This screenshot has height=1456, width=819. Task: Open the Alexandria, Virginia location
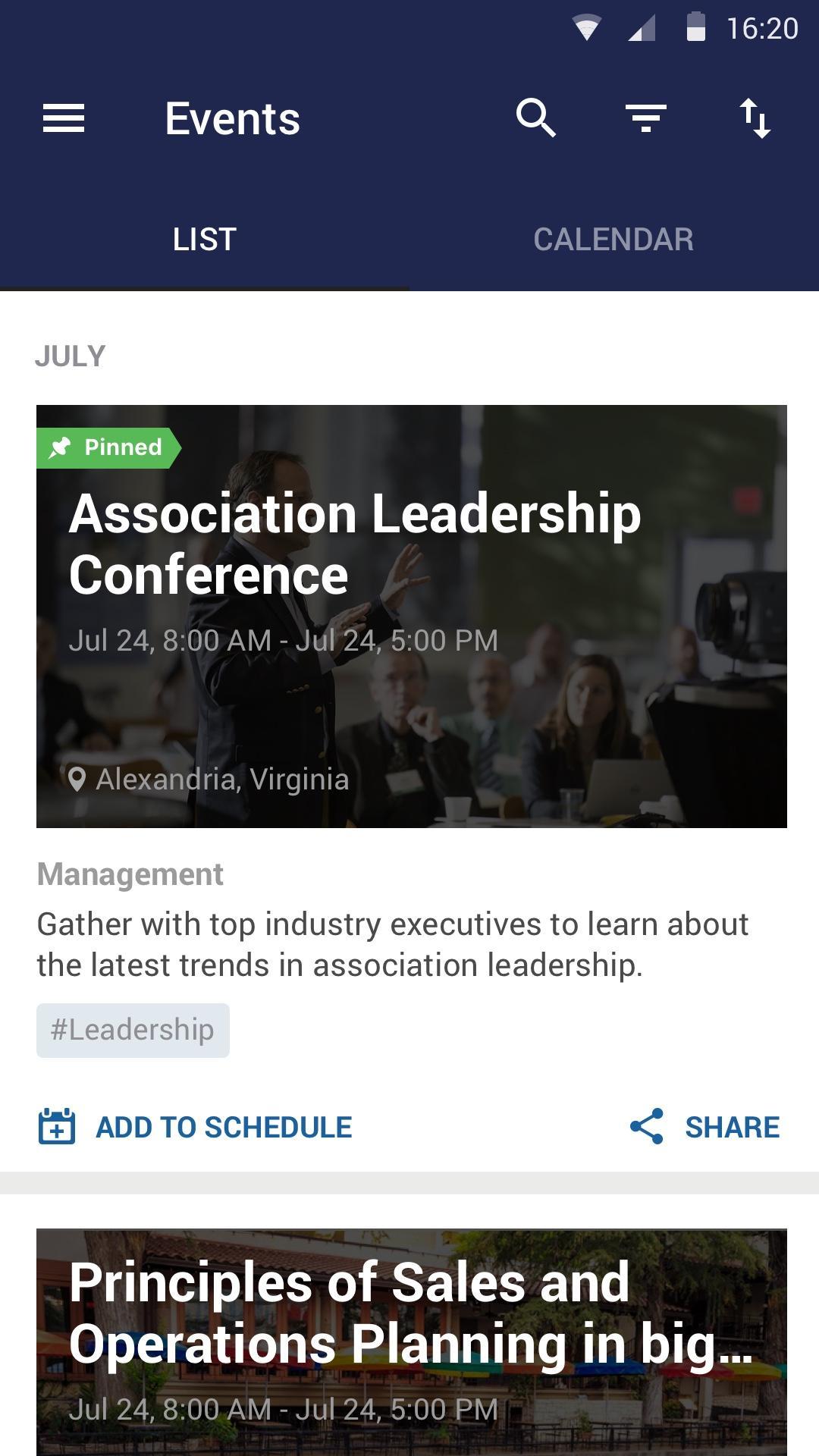click(222, 780)
